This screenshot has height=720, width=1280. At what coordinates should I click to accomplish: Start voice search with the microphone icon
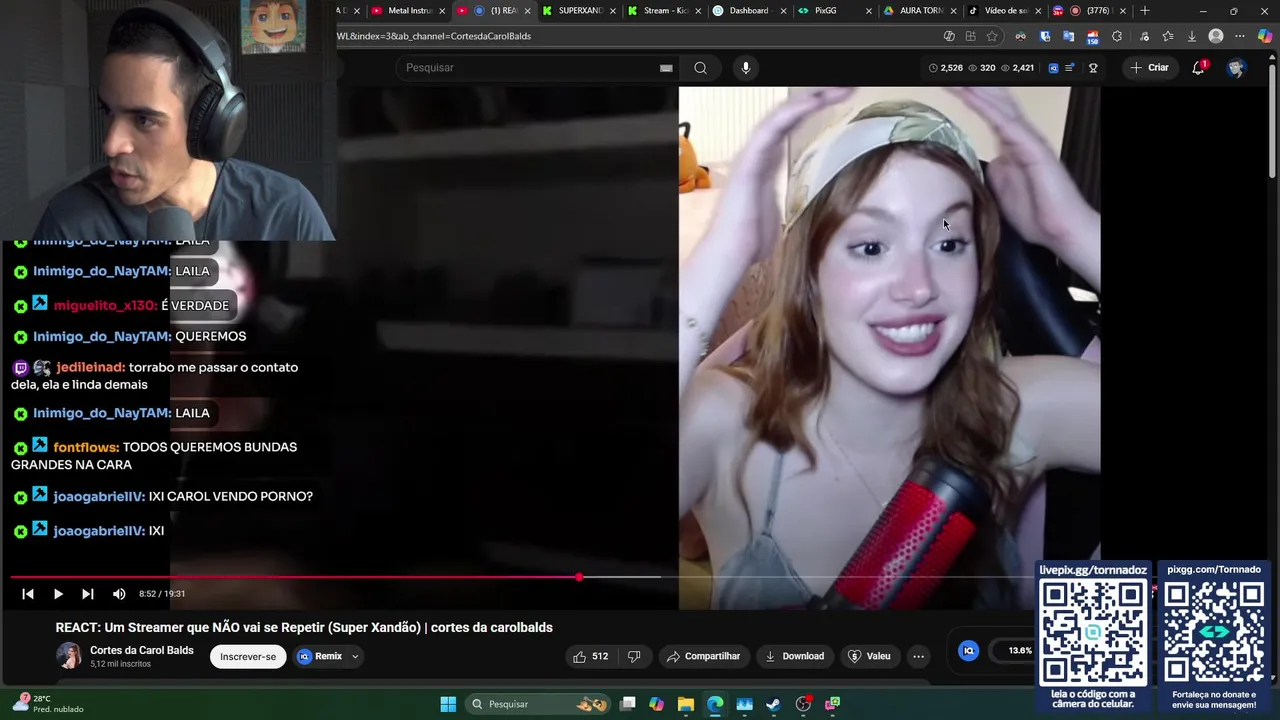(745, 68)
